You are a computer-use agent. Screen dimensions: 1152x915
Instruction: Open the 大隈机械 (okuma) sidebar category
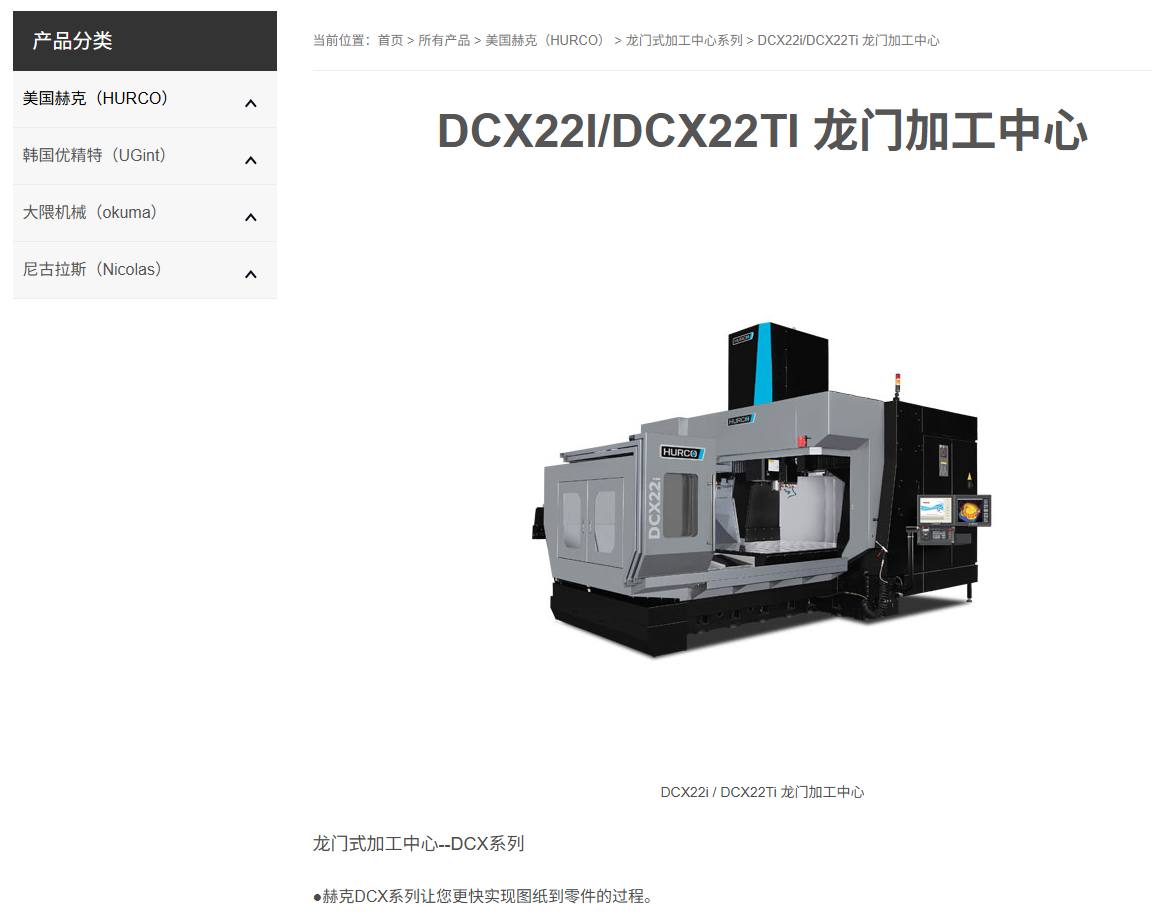point(90,212)
